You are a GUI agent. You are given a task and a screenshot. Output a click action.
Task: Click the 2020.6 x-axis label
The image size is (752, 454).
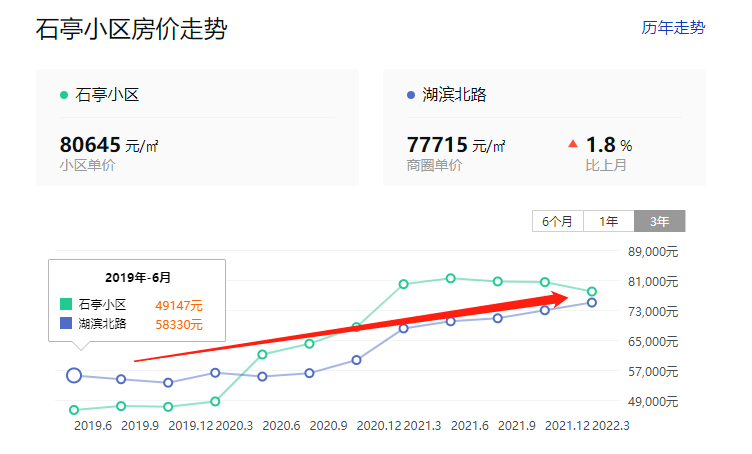281,426
